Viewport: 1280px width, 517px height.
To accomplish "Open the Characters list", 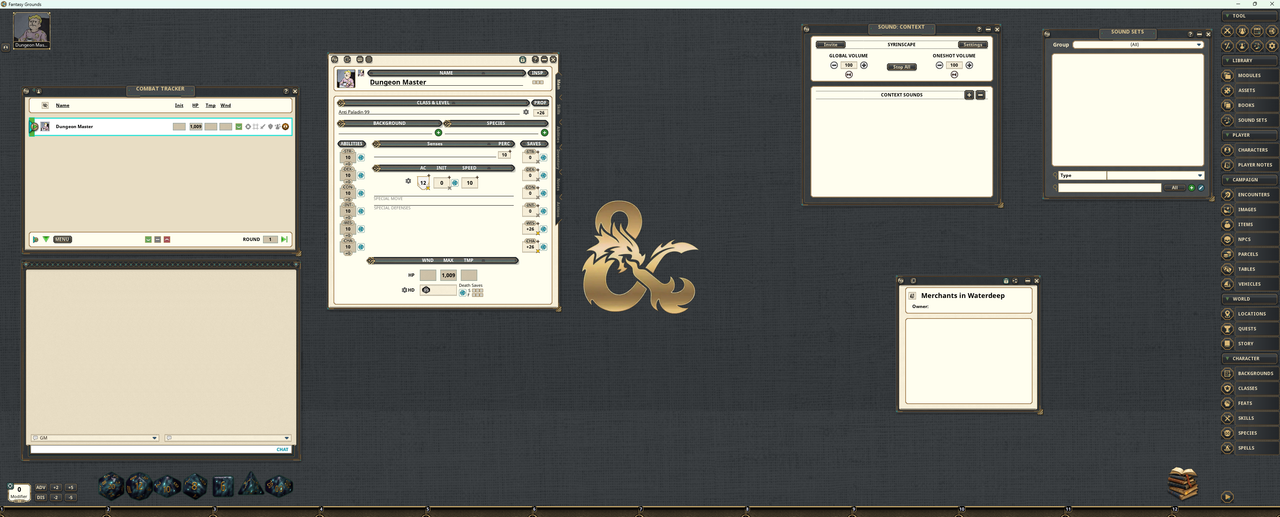I will 1250,150.
